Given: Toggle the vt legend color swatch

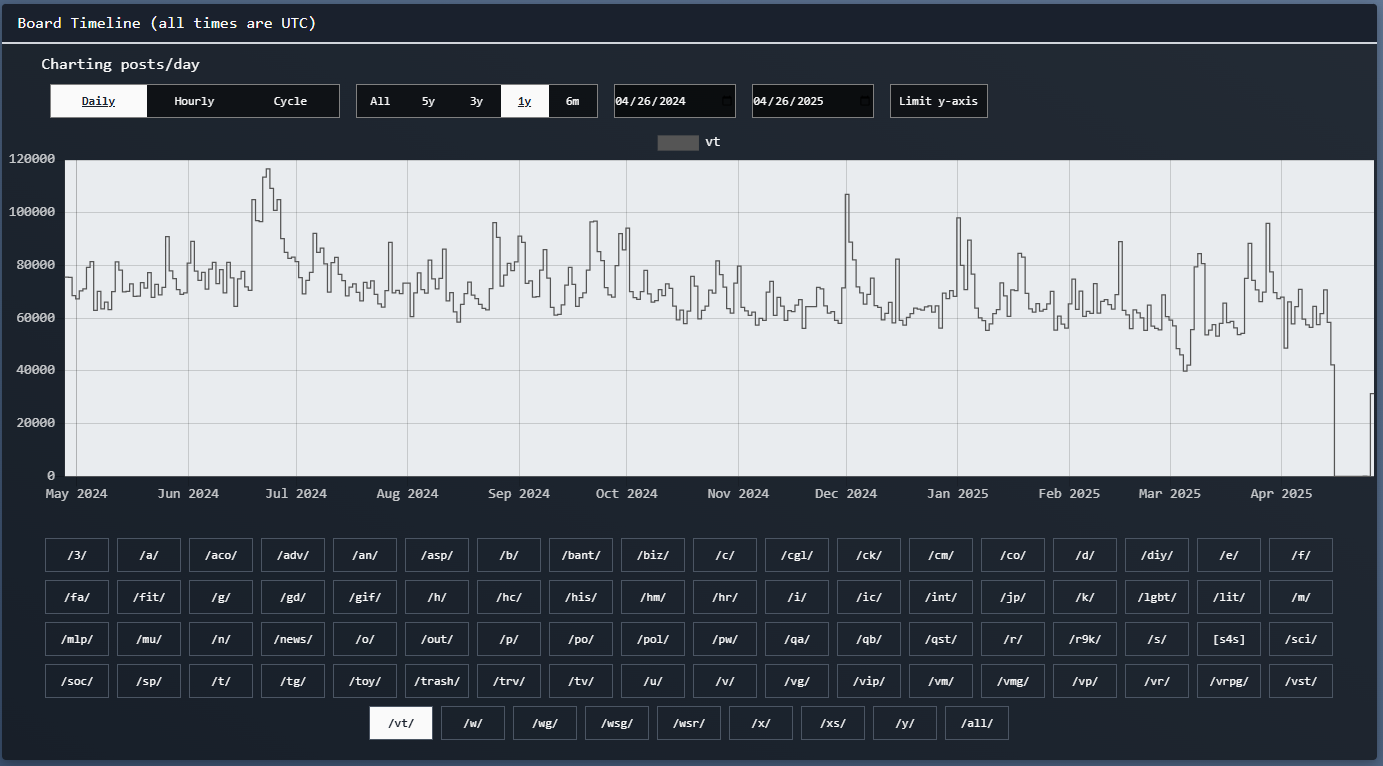Looking at the screenshot, I should pyautogui.click(x=677, y=142).
